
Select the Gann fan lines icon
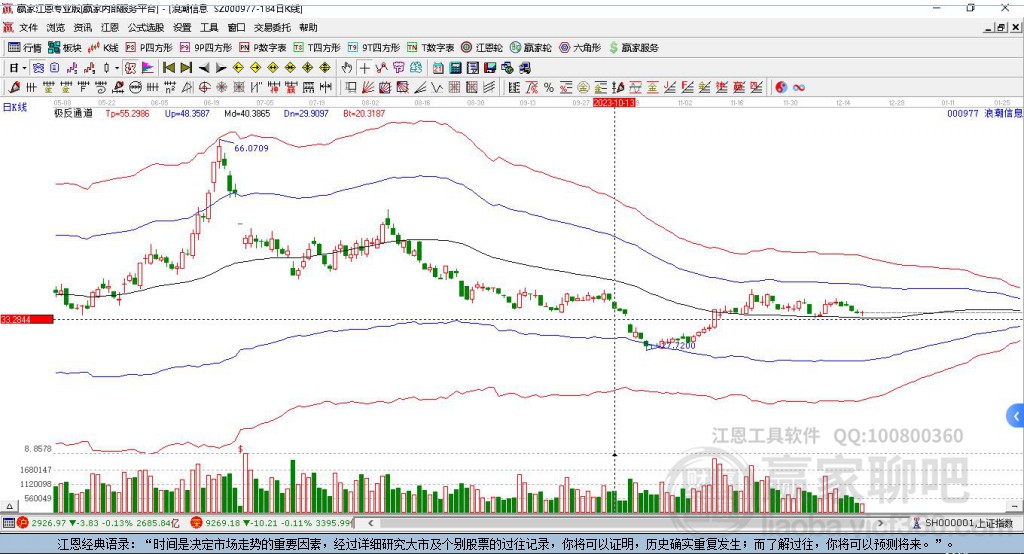click(368, 87)
